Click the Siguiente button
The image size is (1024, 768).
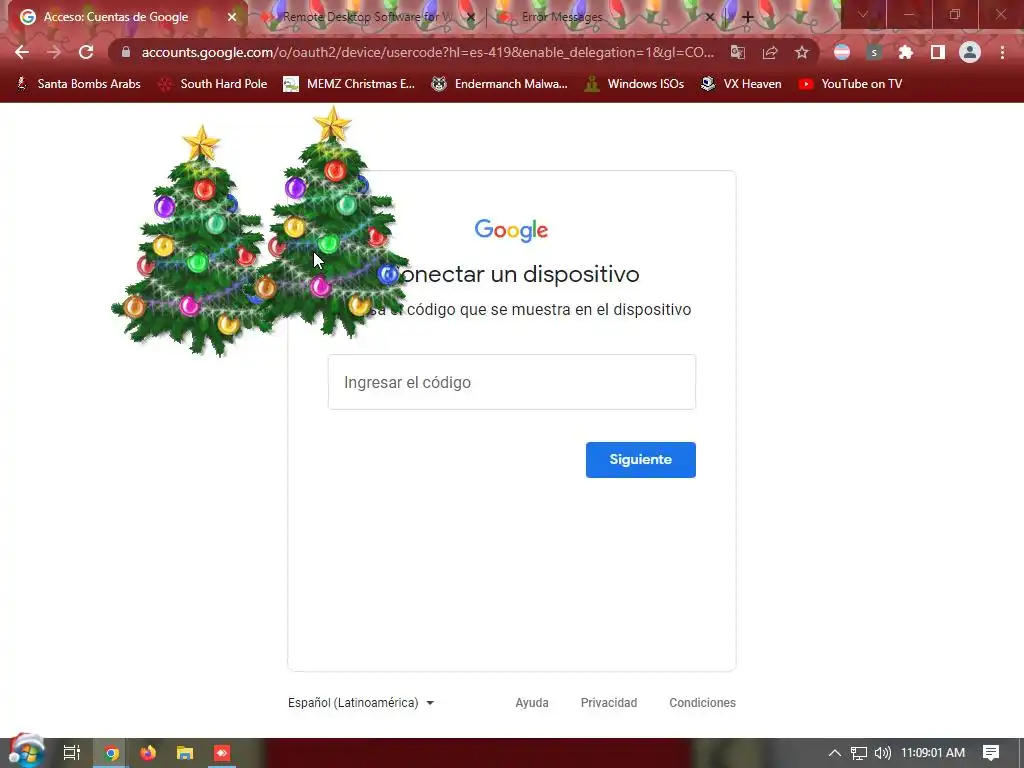pos(641,460)
